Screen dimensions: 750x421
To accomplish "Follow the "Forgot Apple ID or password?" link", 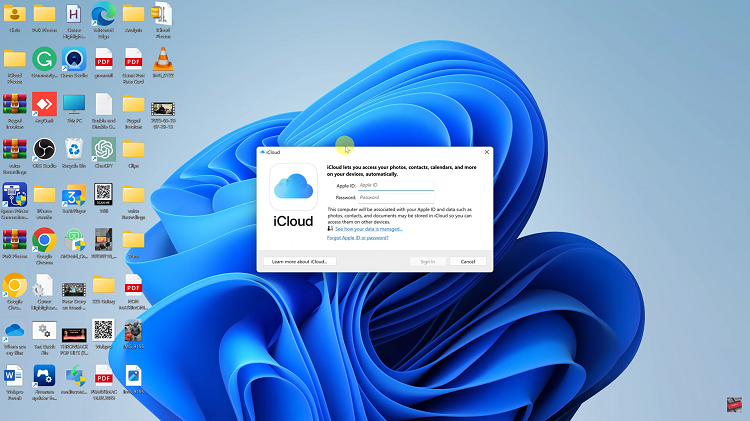I will [357, 238].
